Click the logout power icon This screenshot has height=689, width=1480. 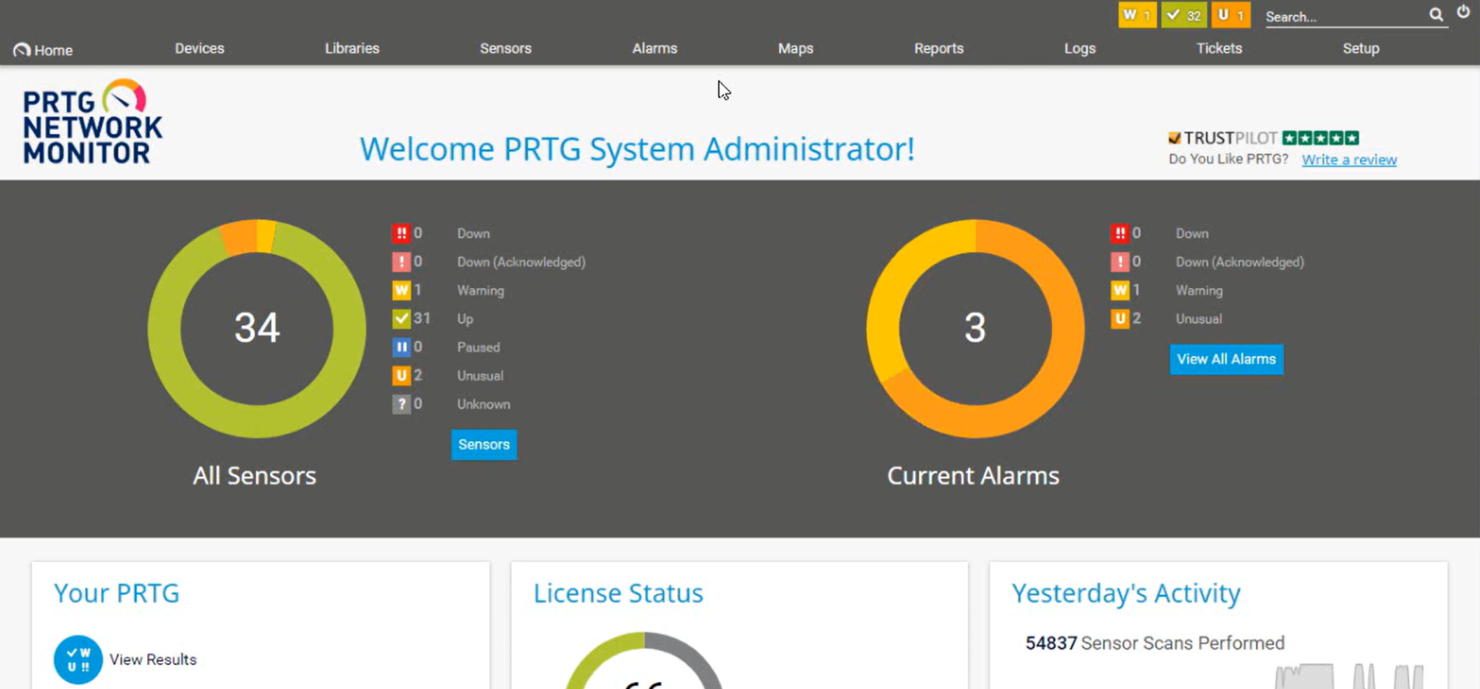[1463, 13]
